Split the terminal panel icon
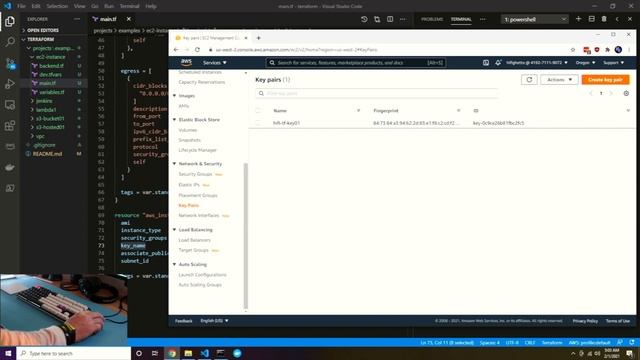The width and height of the screenshot is (640, 360). [591, 19]
